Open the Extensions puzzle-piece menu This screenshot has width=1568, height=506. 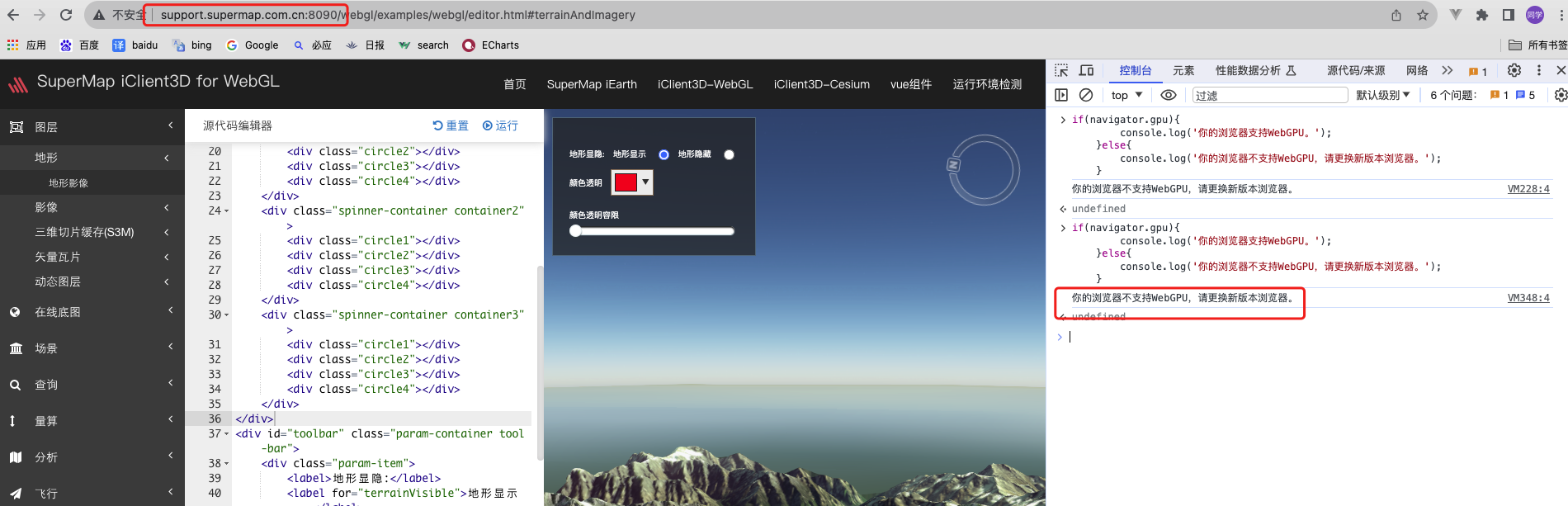tap(1482, 15)
